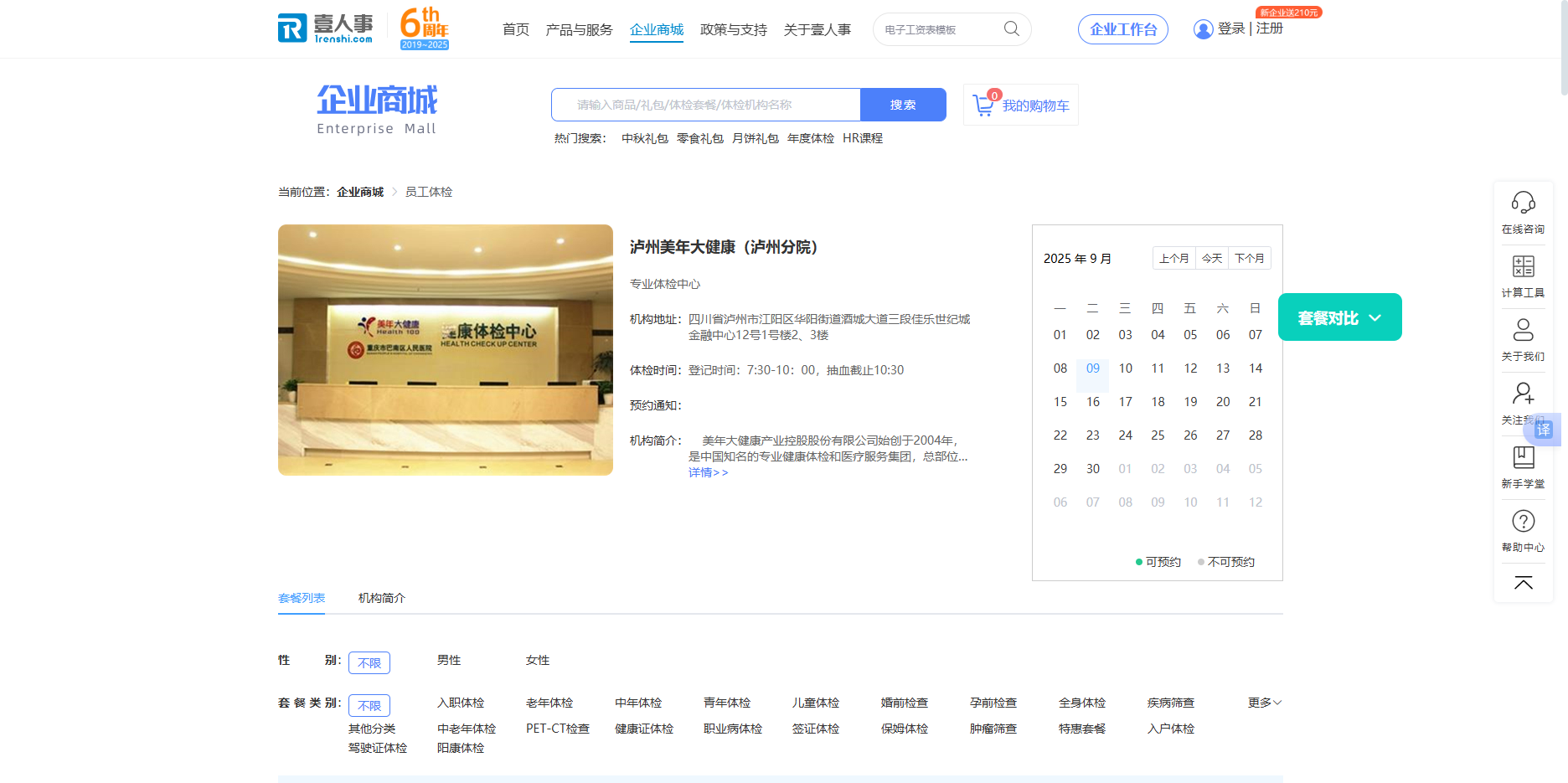The width and height of the screenshot is (1568, 783).
Task: Open 关于壹人事 menu
Action: pos(818,29)
